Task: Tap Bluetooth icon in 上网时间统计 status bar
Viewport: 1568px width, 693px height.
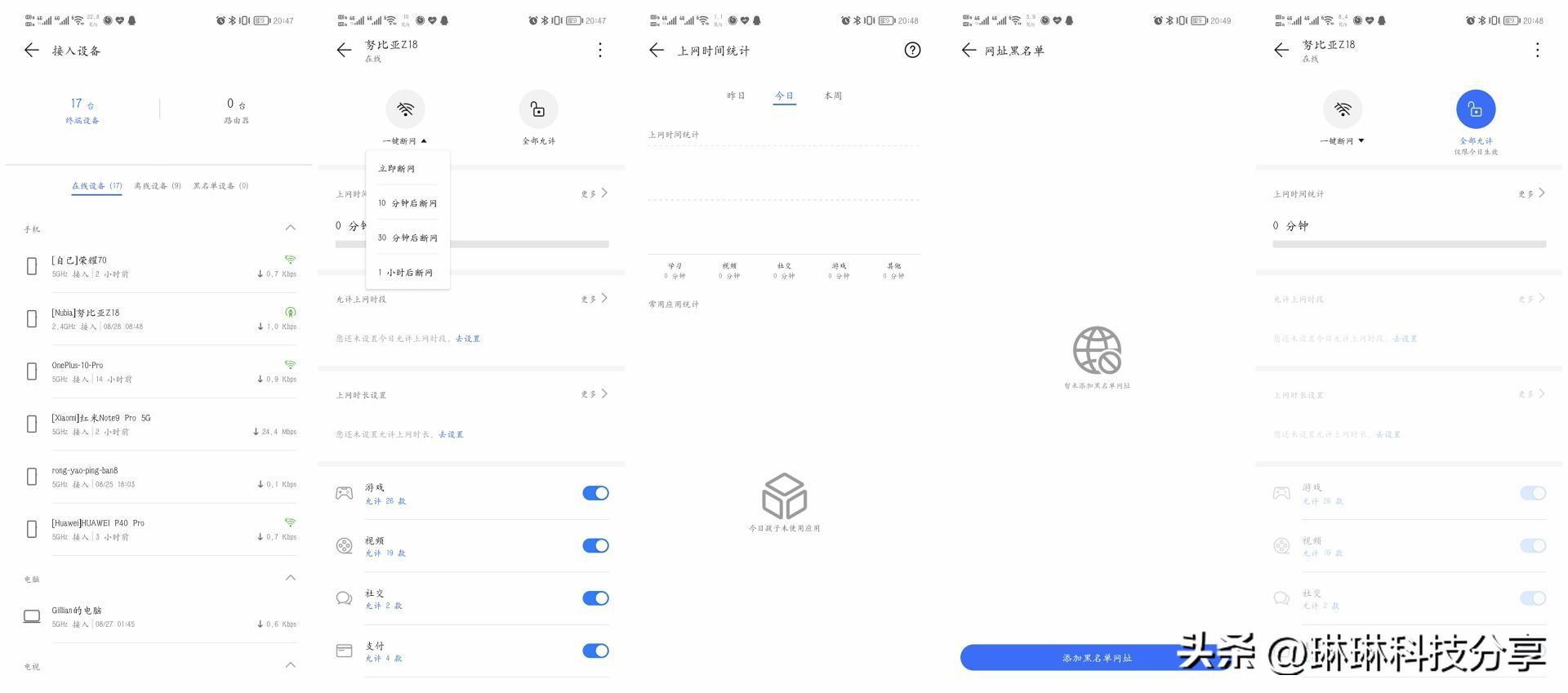Action: click(x=857, y=20)
